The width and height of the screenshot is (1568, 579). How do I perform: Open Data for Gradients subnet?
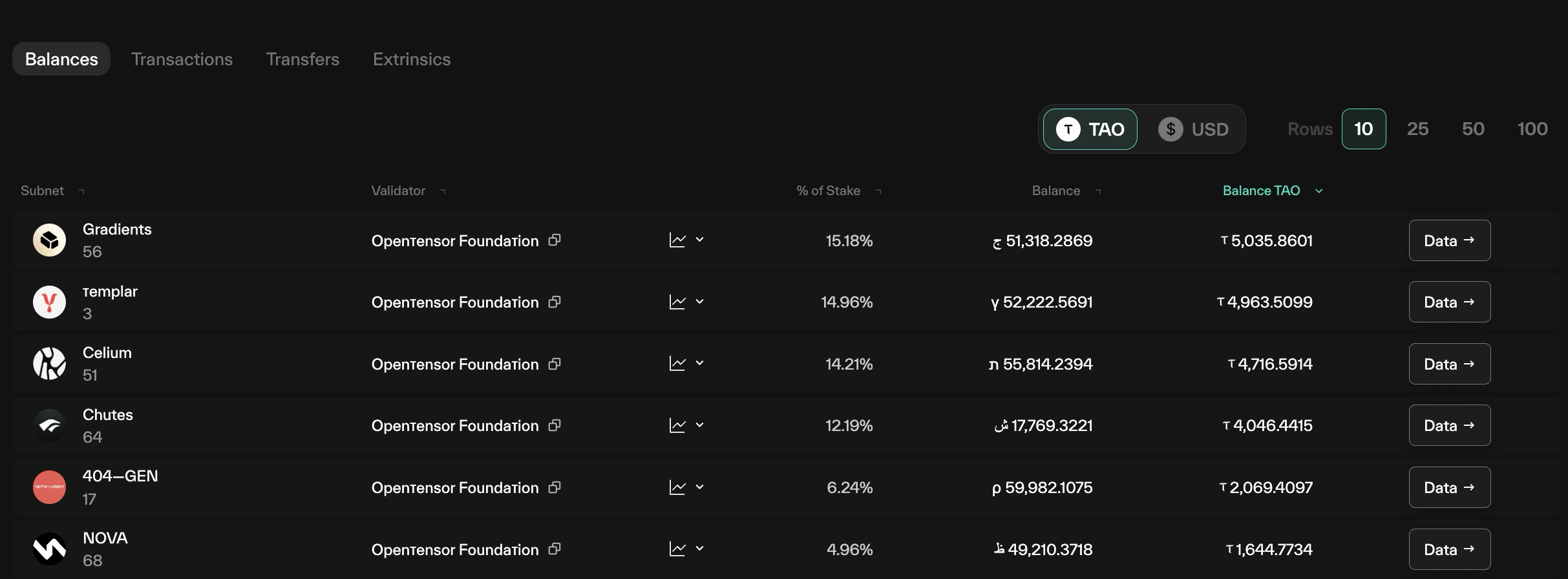click(1450, 240)
